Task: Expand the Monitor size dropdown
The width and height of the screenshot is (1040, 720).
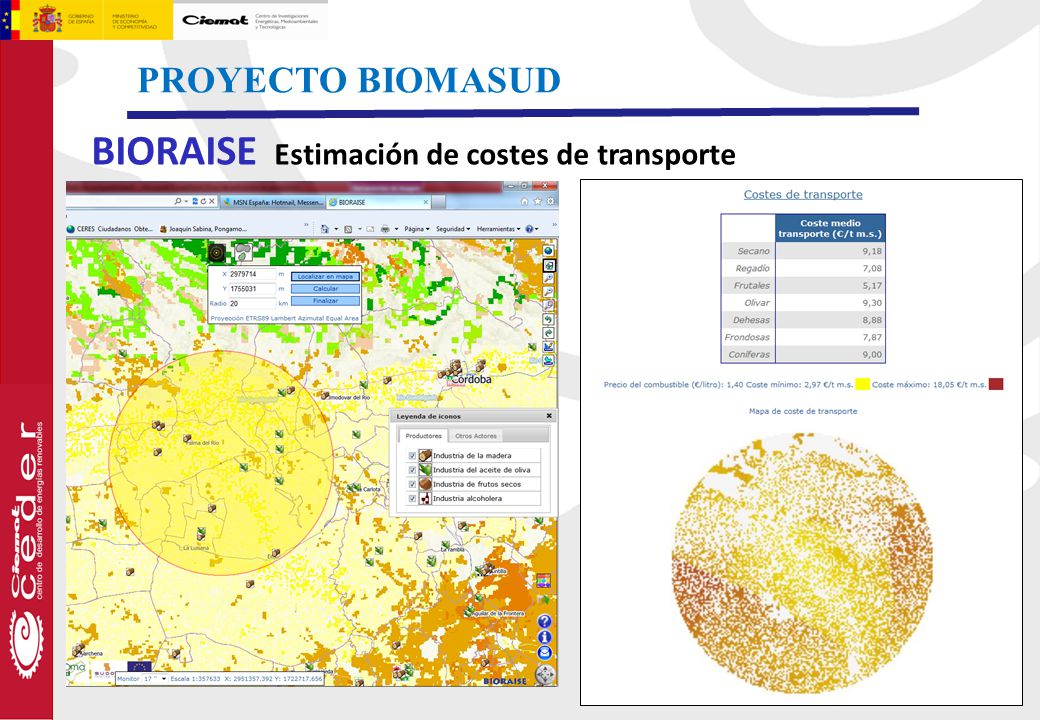Action: coord(163,679)
